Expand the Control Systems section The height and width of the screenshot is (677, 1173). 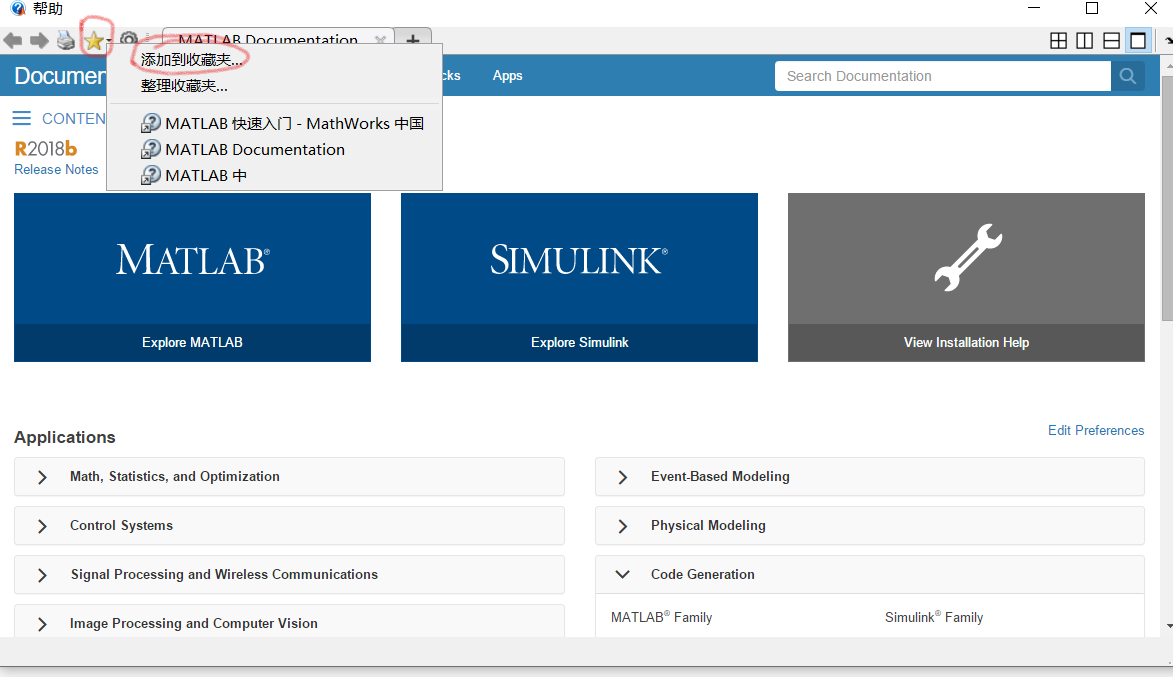click(x=289, y=526)
